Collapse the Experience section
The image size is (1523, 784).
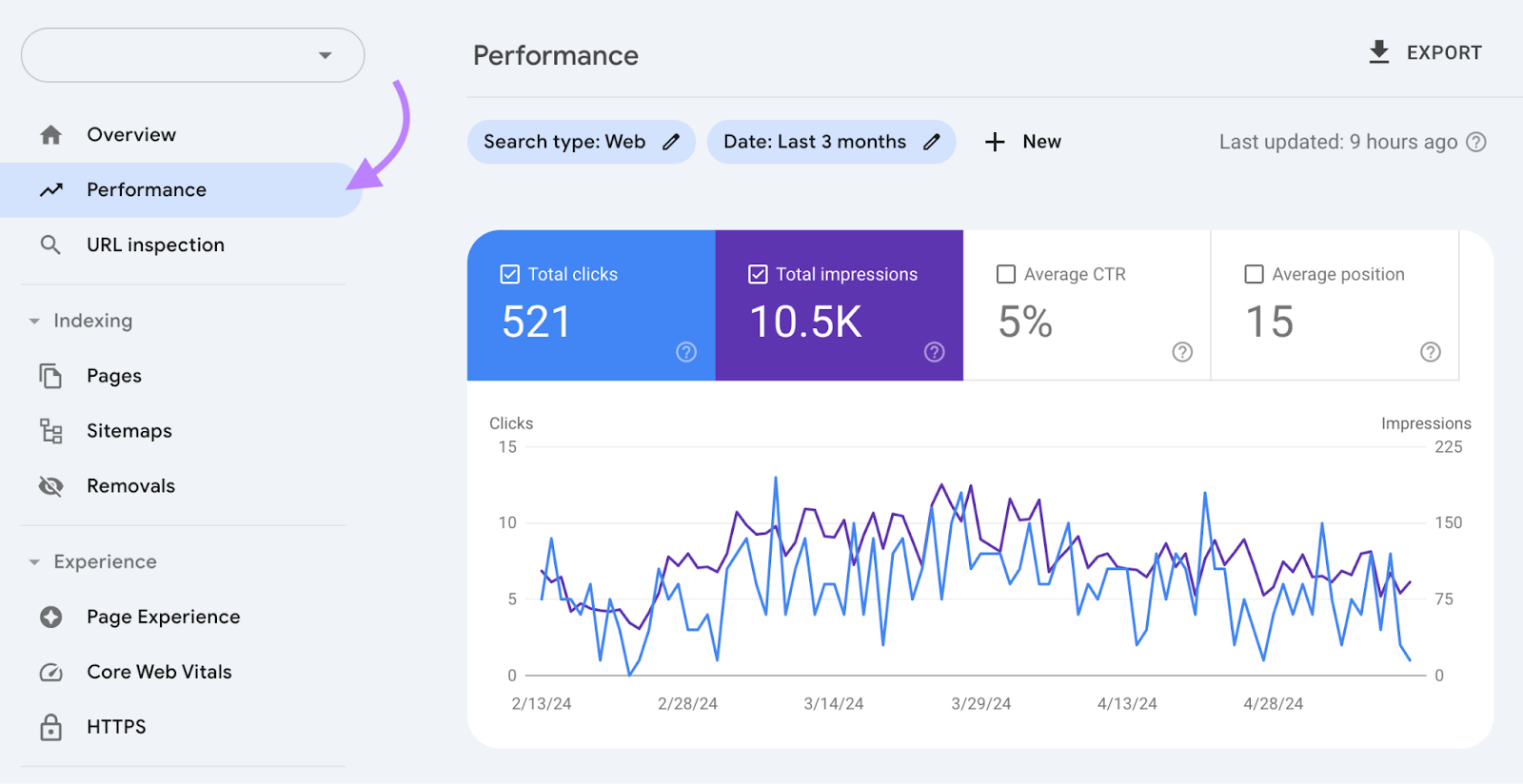coord(34,562)
